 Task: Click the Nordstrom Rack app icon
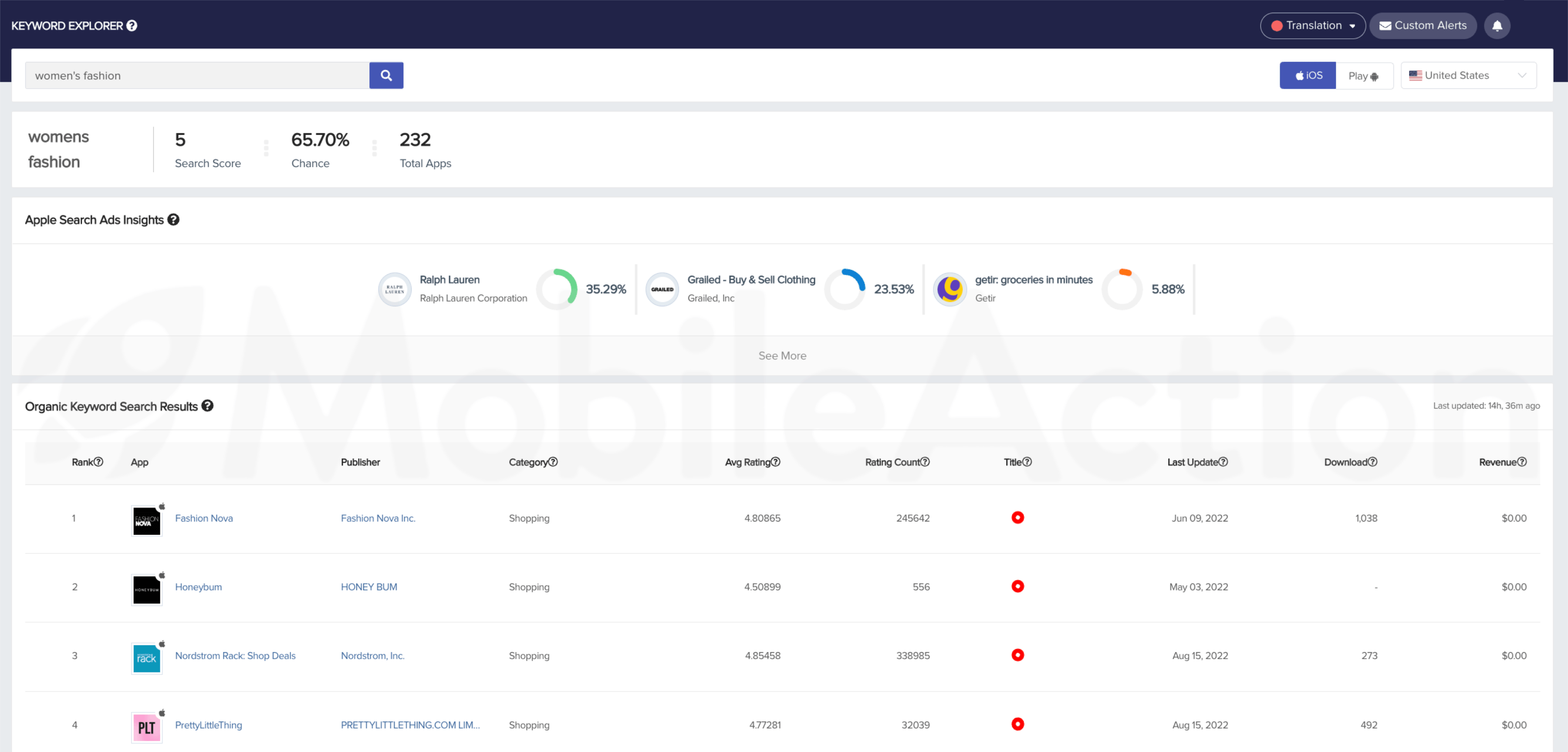coord(147,659)
